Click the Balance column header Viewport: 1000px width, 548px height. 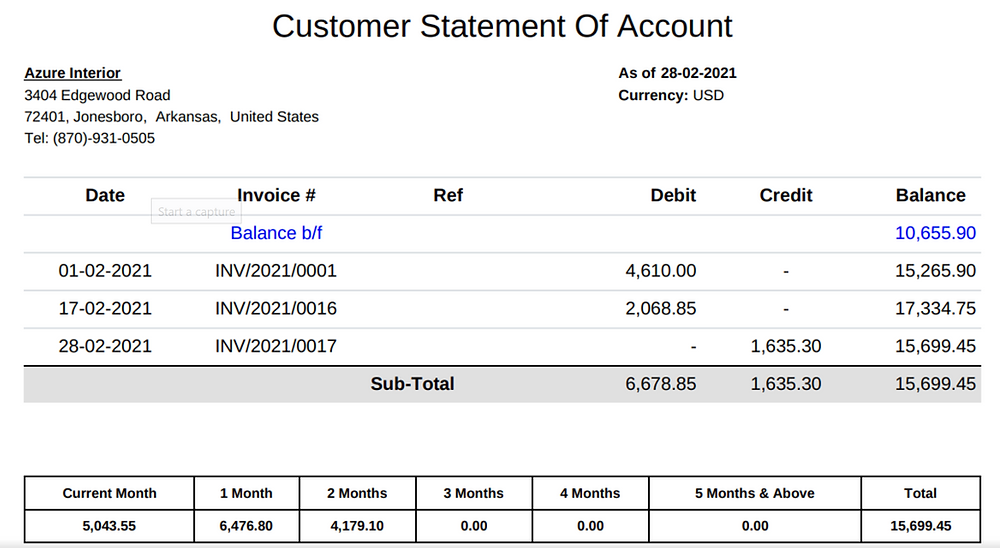coord(930,196)
